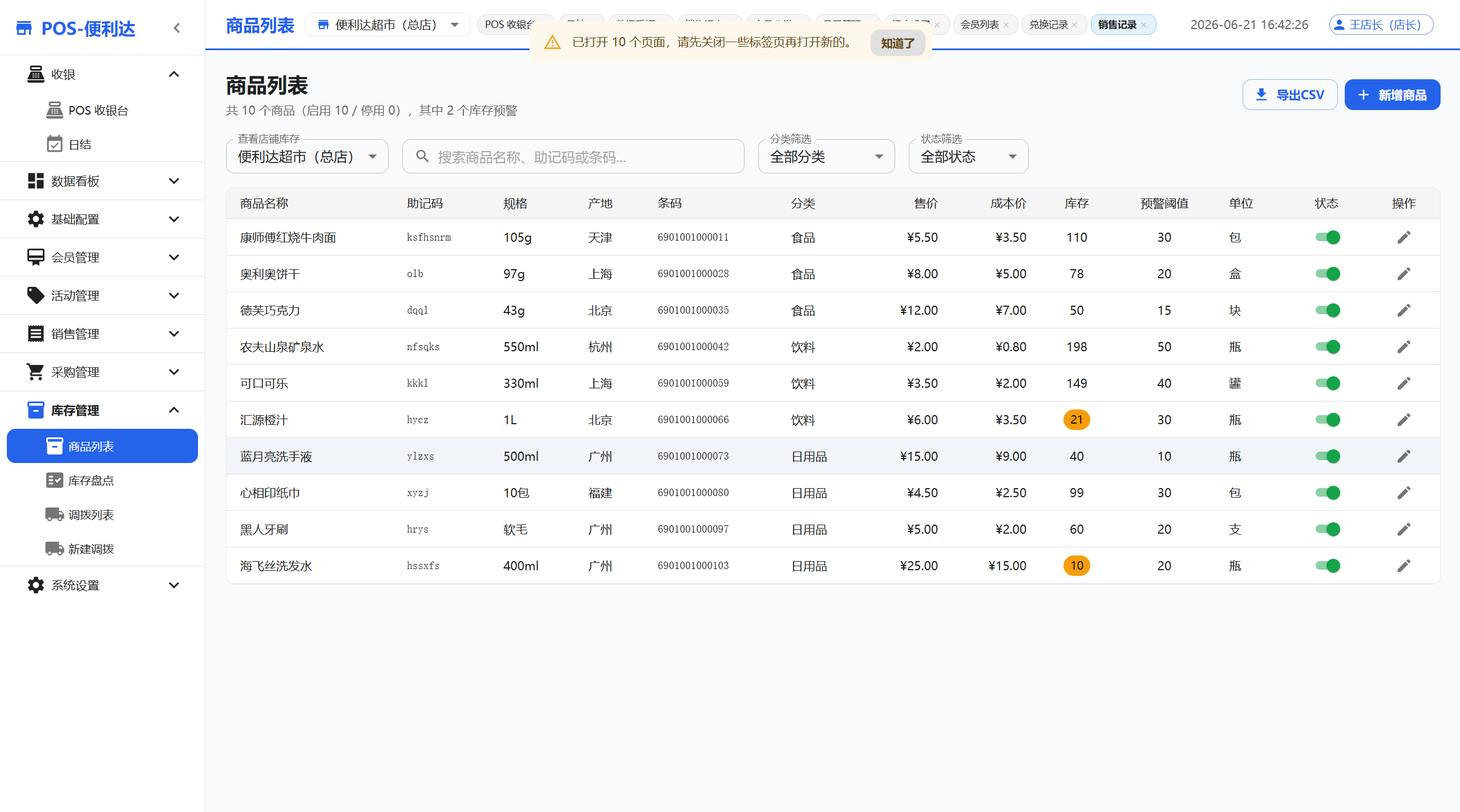Edit 海飞丝洗发水 with the pencil icon

[x=1404, y=566]
